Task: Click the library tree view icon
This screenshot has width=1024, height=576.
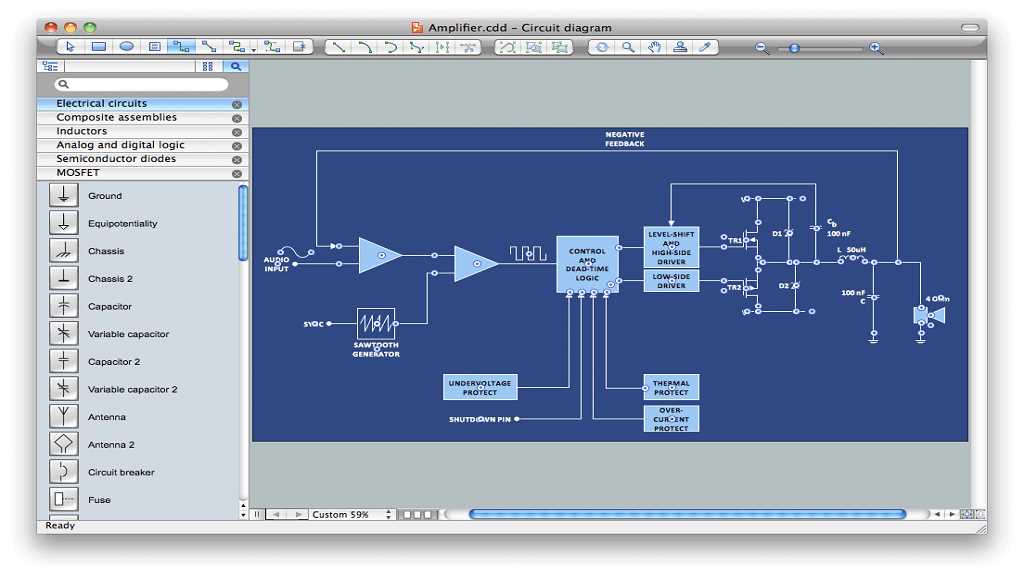Action: (50, 66)
